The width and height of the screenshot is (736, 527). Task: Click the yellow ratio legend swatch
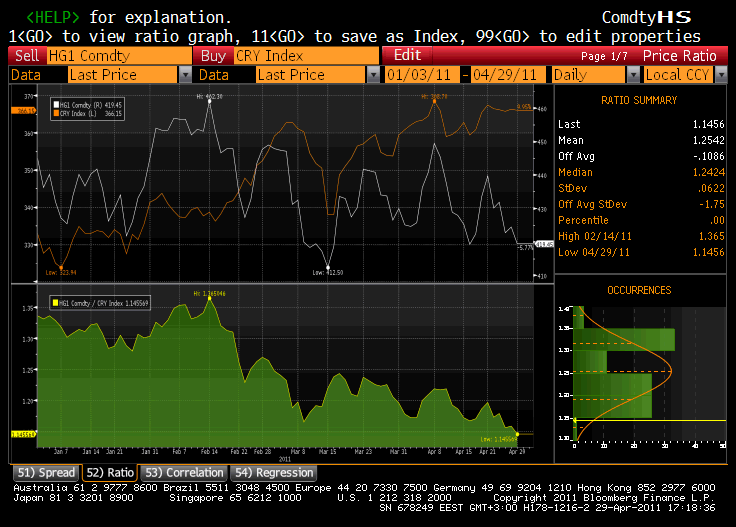pos(55,303)
